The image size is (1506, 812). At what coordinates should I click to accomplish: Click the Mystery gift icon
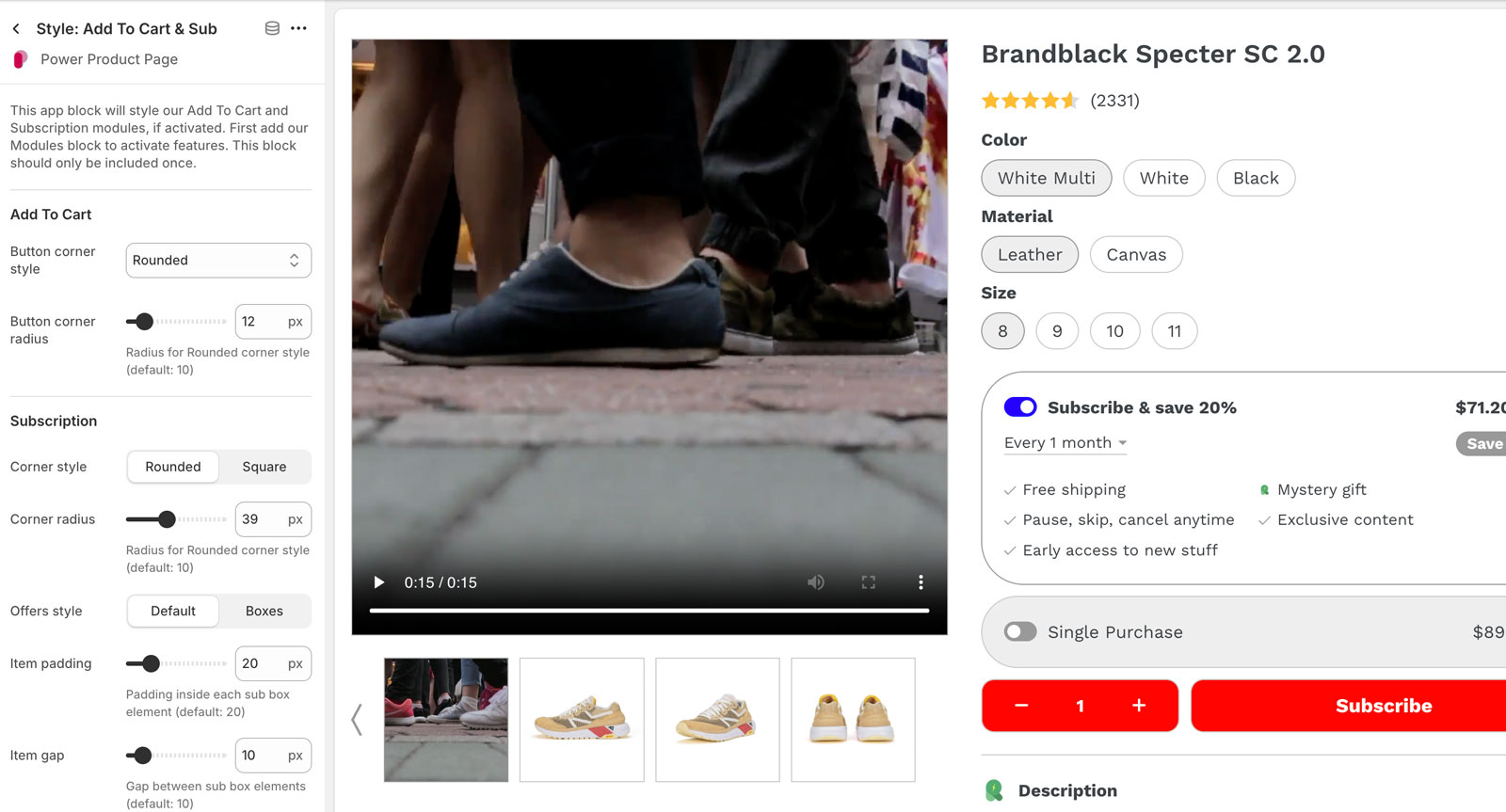click(1265, 490)
